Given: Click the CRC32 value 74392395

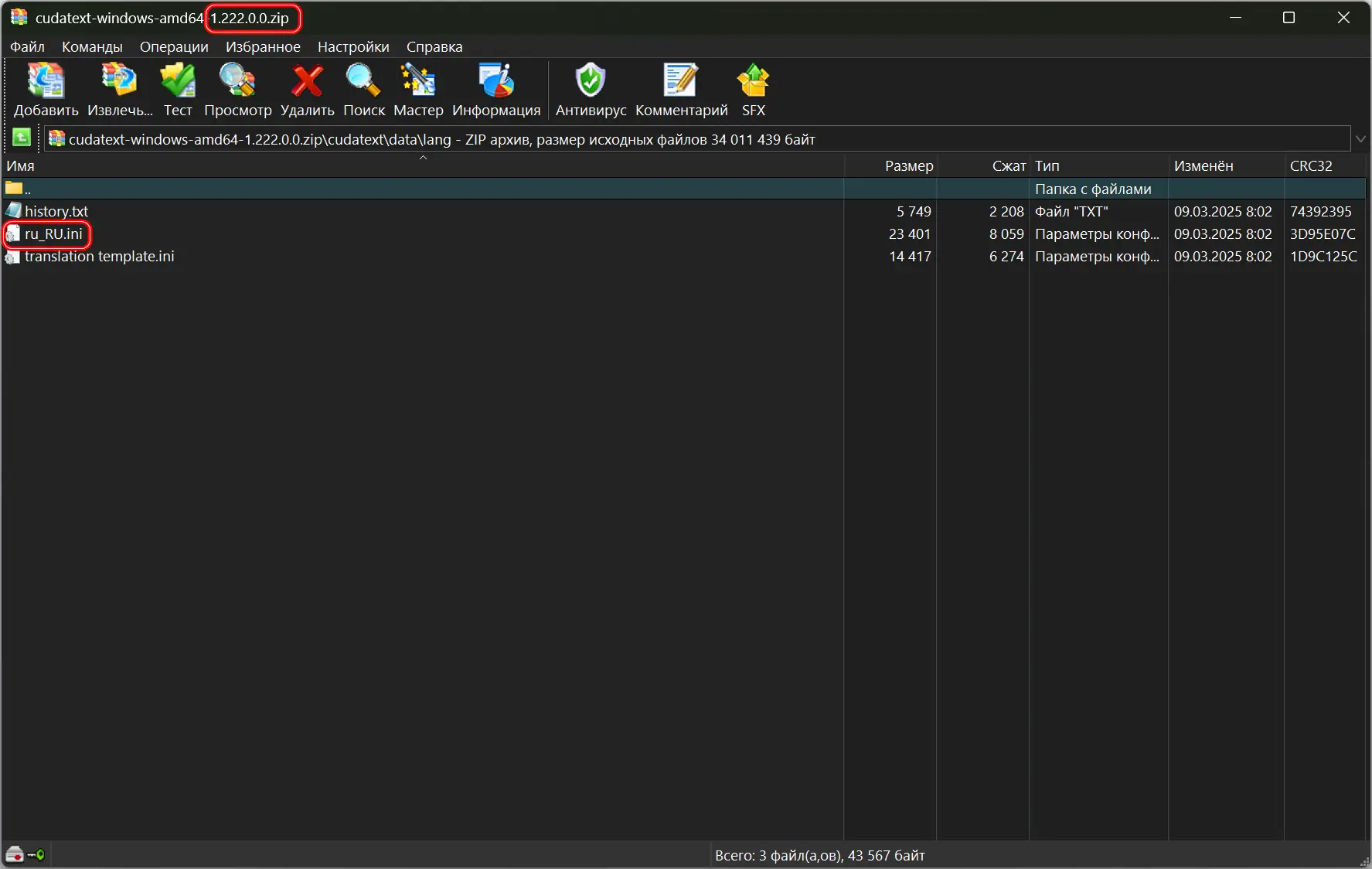Looking at the screenshot, I should 1321,211.
